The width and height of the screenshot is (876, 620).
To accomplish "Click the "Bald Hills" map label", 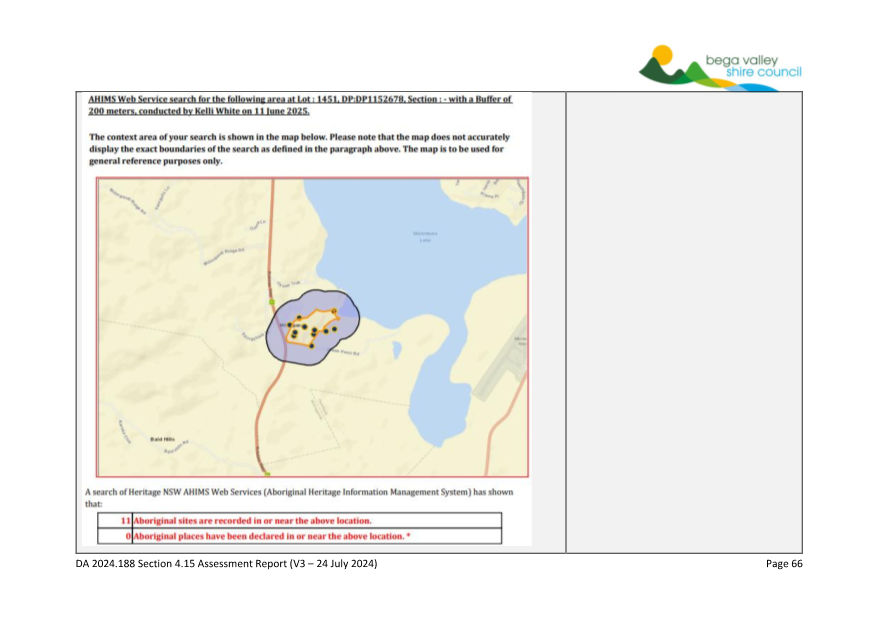I will [x=162, y=439].
